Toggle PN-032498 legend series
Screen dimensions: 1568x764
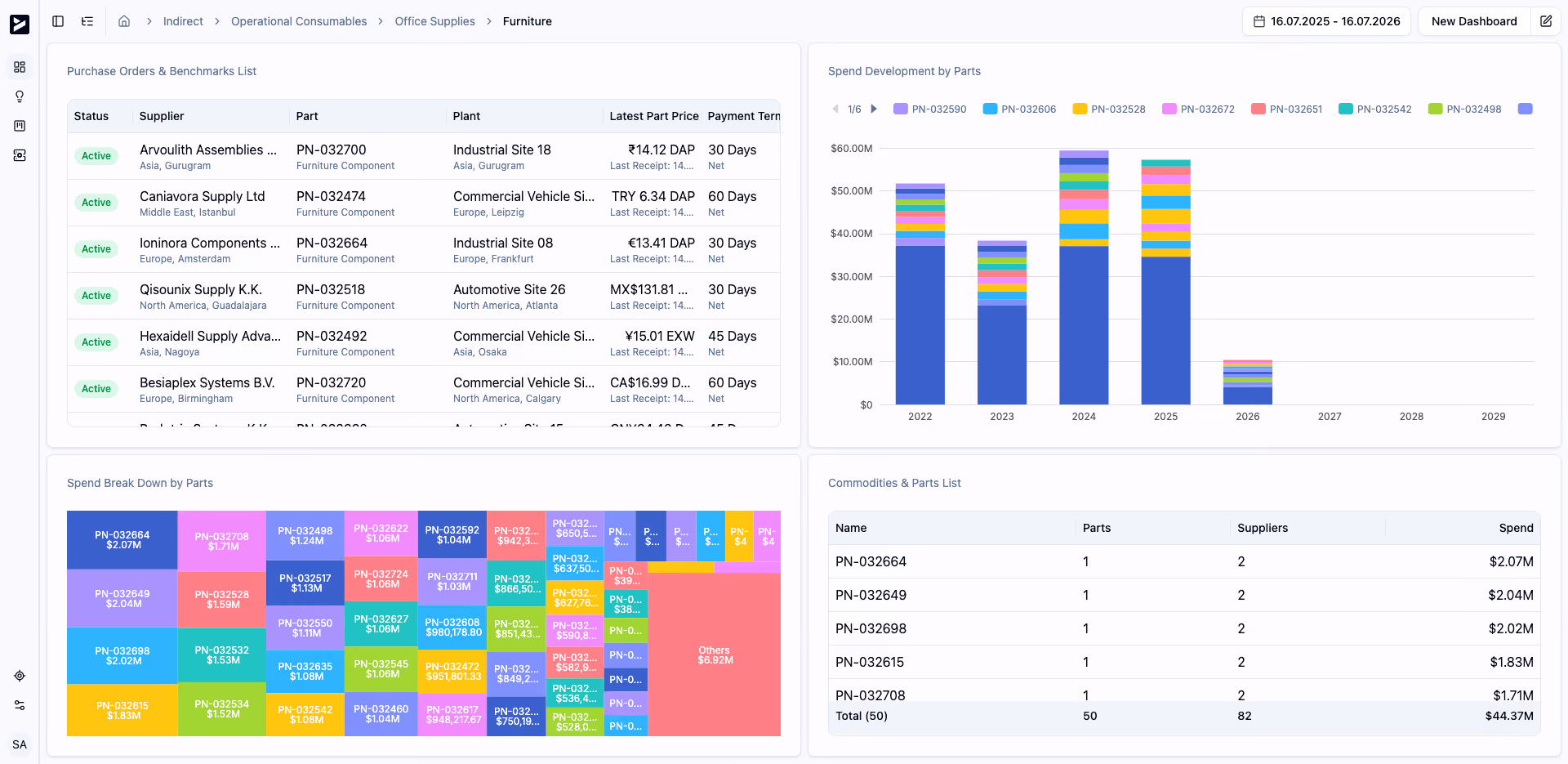pos(1465,109)
